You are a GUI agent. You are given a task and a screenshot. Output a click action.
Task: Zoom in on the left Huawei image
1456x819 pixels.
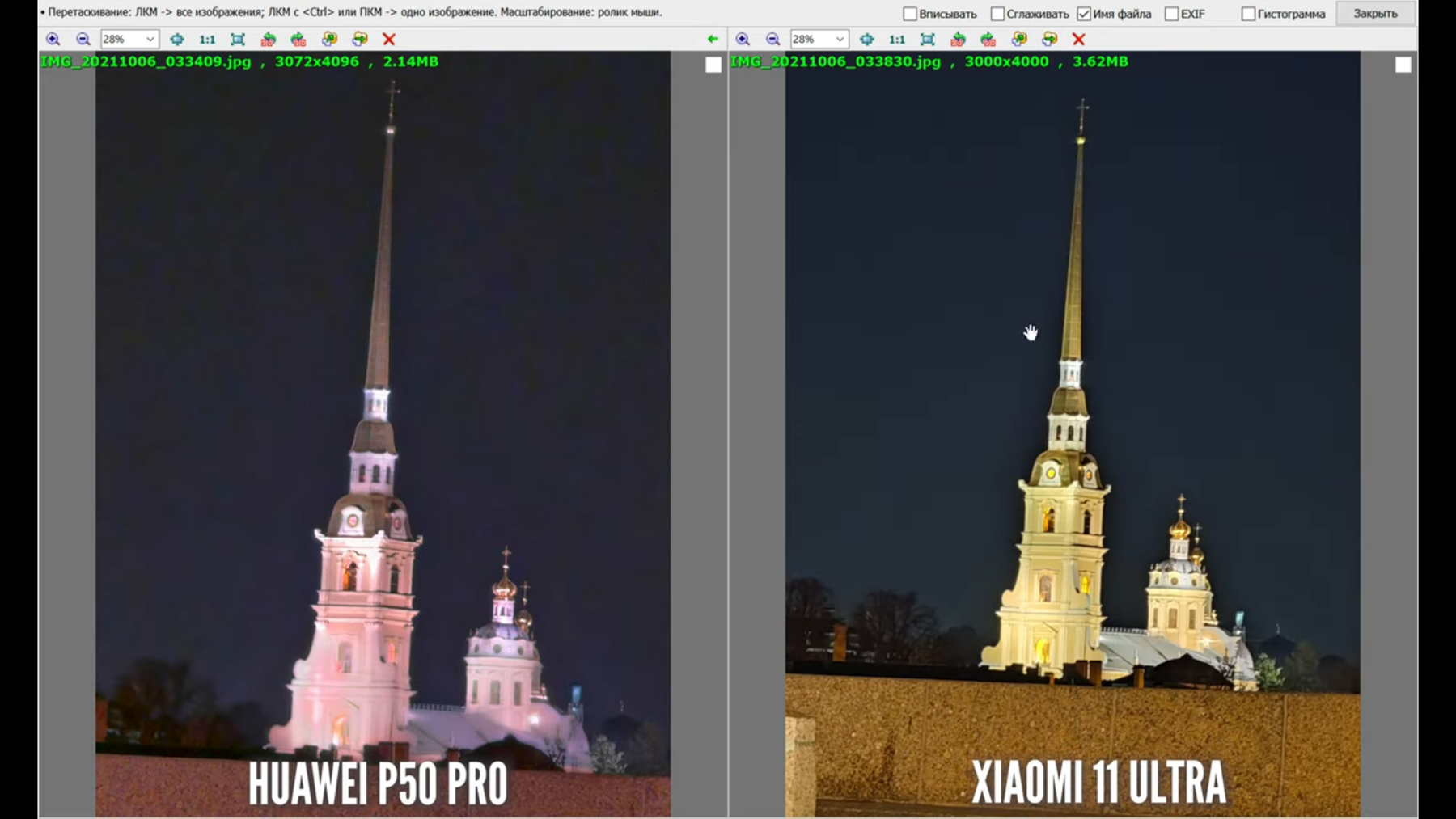click(53, 39)
